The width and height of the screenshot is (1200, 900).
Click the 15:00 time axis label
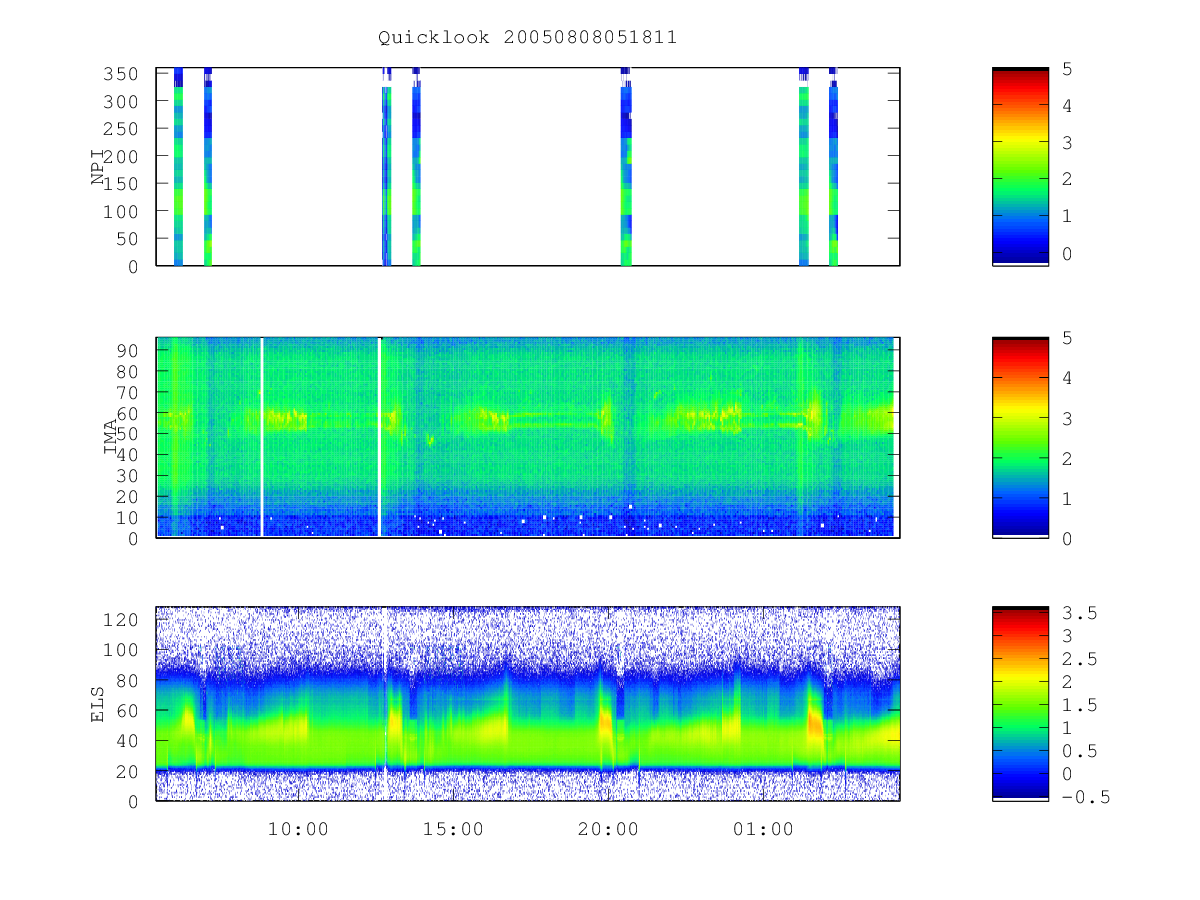click(x=453, y=829)
